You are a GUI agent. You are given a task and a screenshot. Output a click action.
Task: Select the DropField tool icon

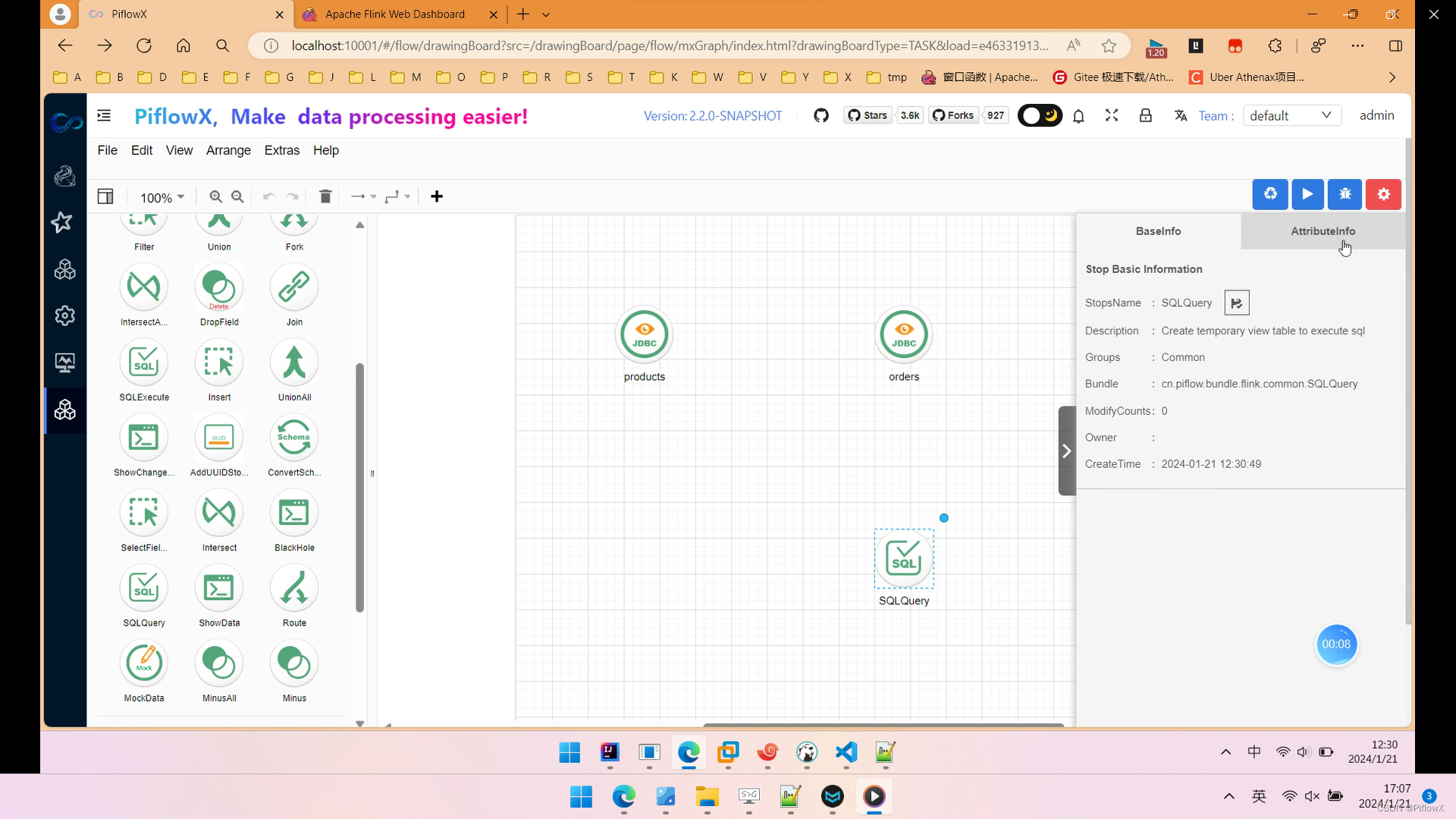(x=219, y=288)
